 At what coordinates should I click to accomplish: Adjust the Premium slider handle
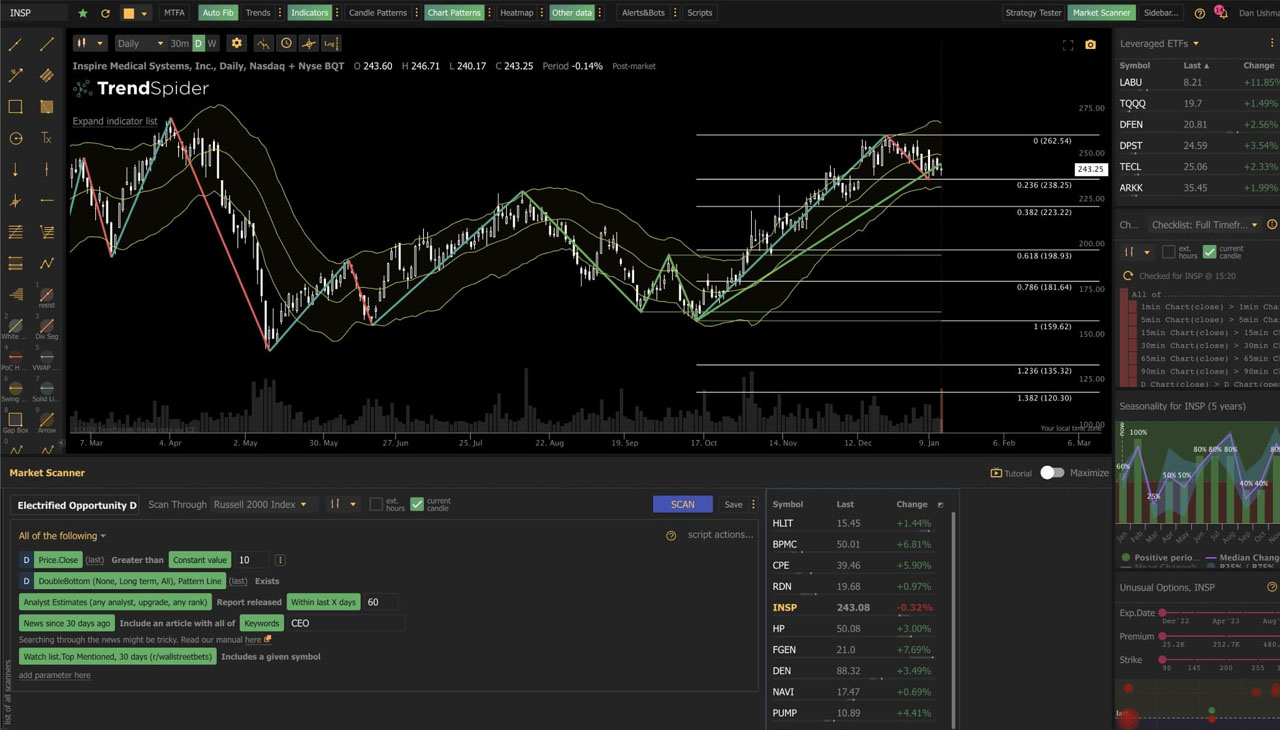[1162, 636]
